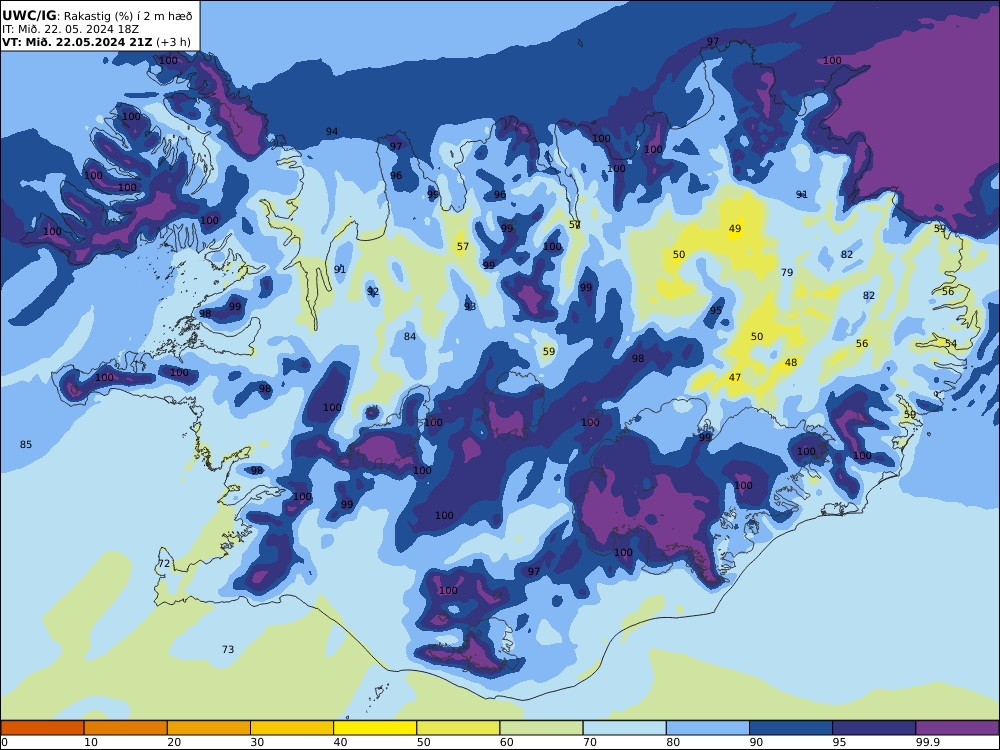Viewport: 1000px width, 750px height.
Task: Click the '49' humidity value in the yellow area
Action: pyautogui.click(x=735, y=228)
